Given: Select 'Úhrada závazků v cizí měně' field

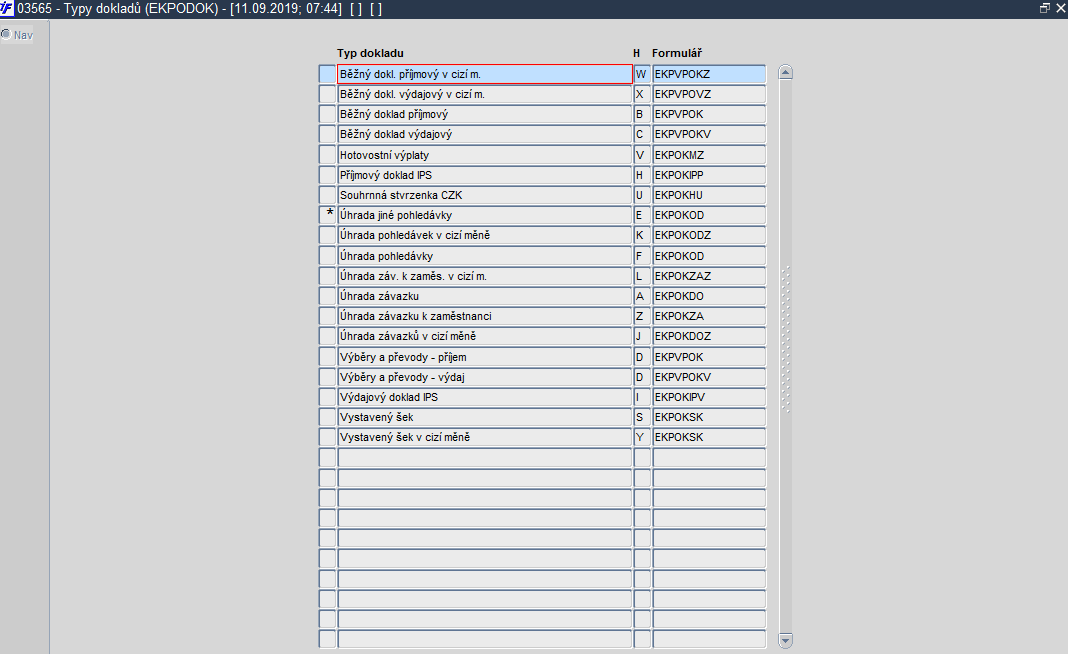Looking at the screenshot, I should click(x=485, y=337).
